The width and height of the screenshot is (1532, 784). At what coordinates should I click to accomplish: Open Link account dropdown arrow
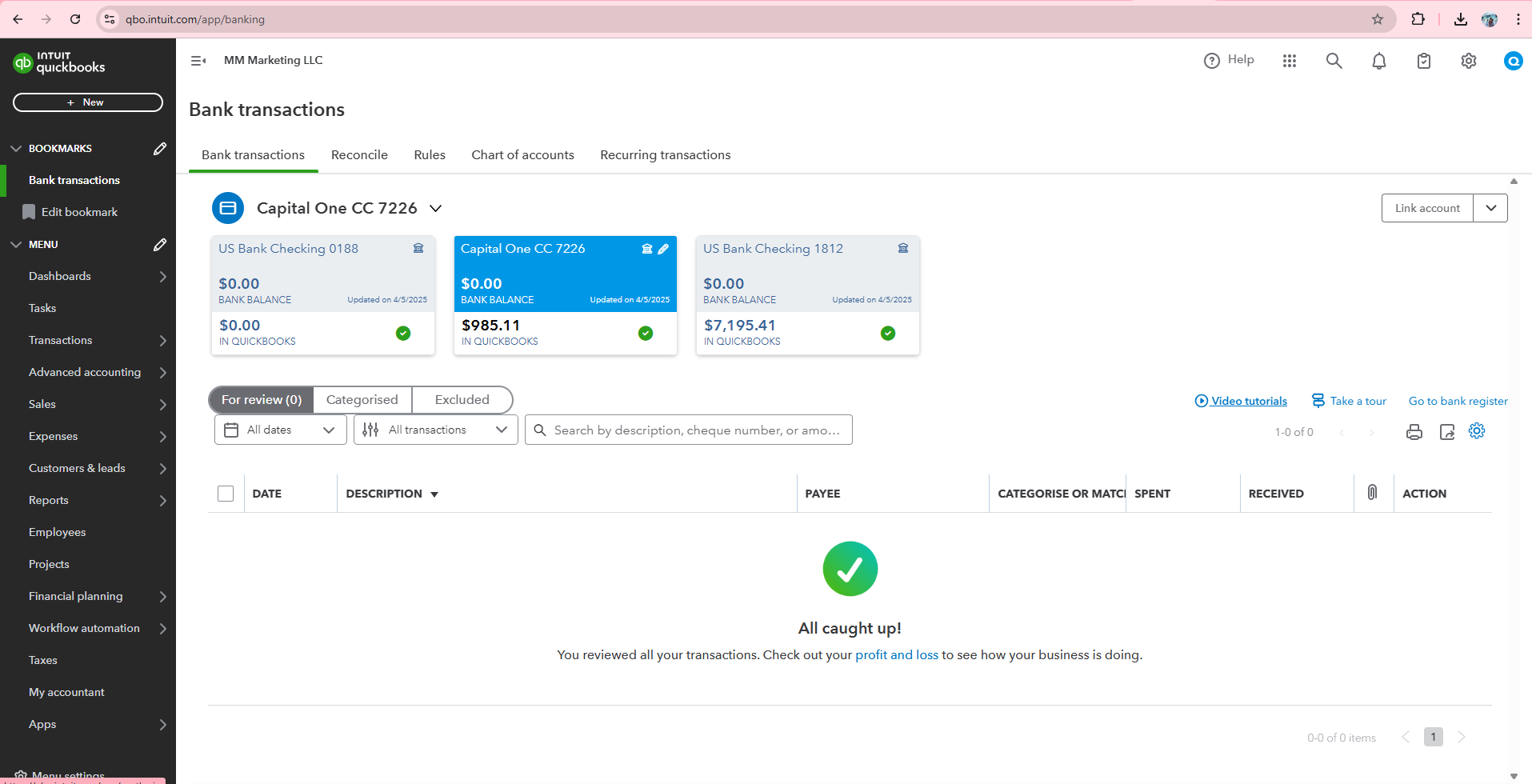point(1490,208)
